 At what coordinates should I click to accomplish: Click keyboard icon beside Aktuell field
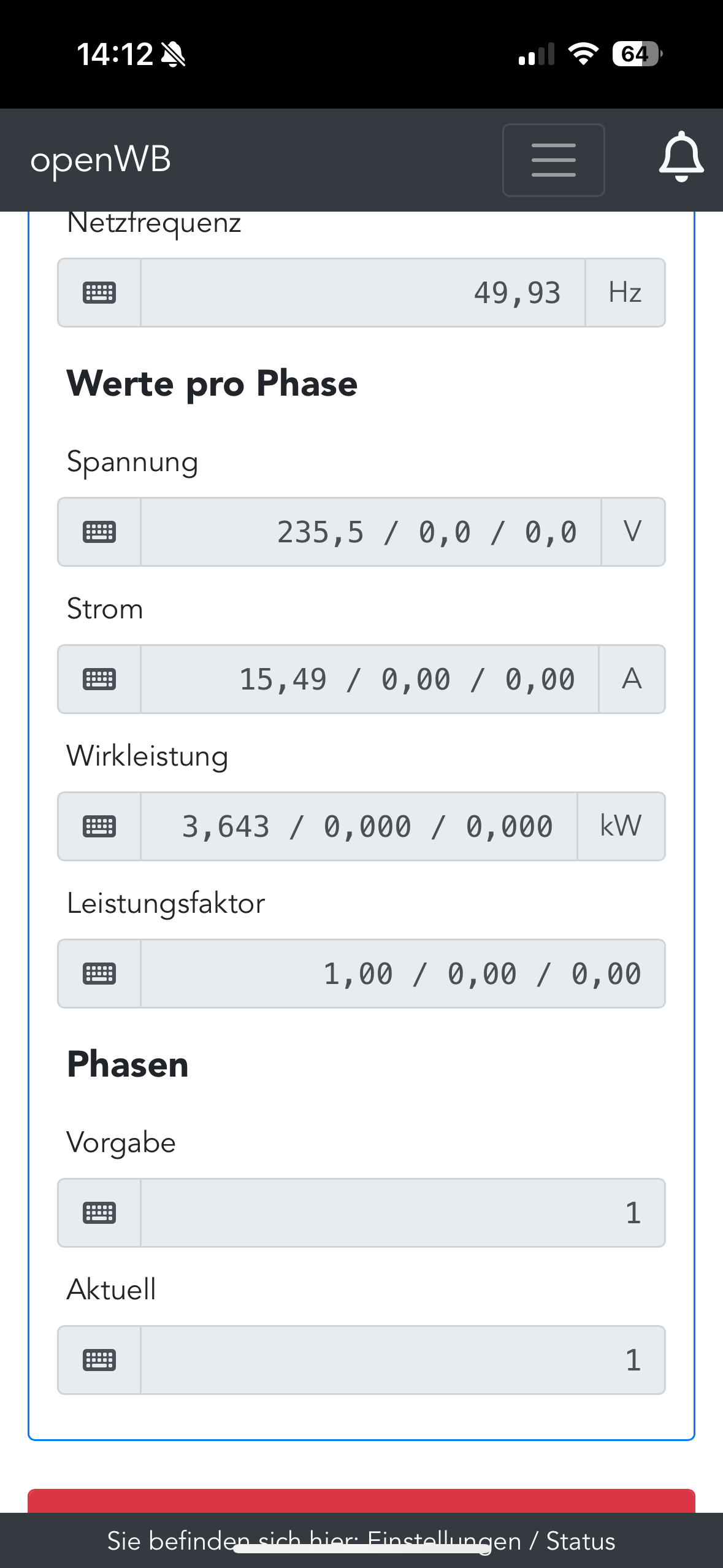99,1360
